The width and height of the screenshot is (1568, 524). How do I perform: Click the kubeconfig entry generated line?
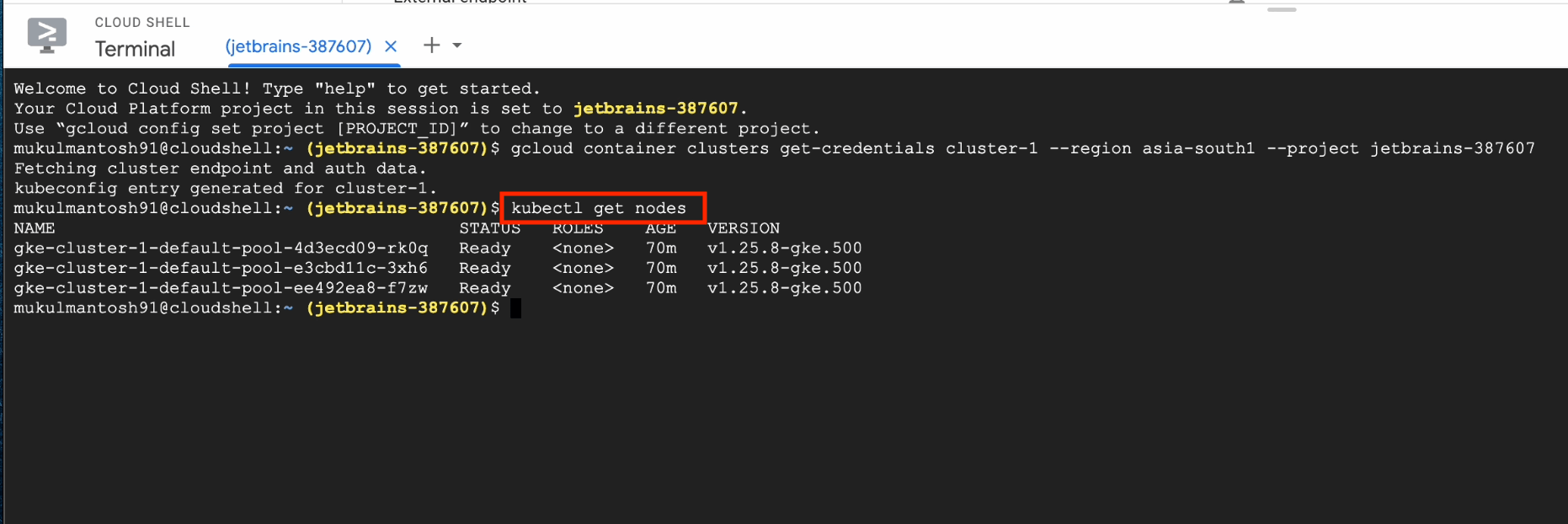(225, 189)
